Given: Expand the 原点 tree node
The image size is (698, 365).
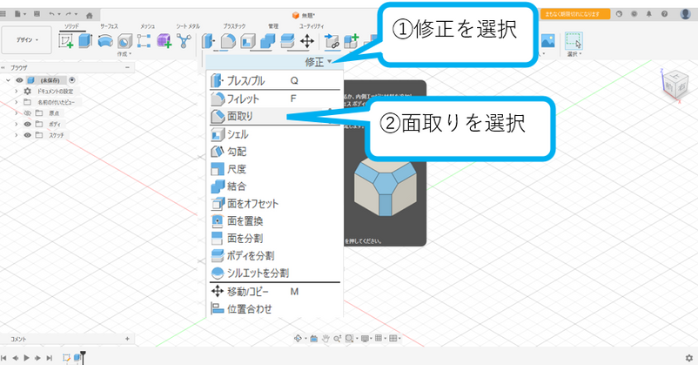Looking at the screenshot, I should click(16, 113).
